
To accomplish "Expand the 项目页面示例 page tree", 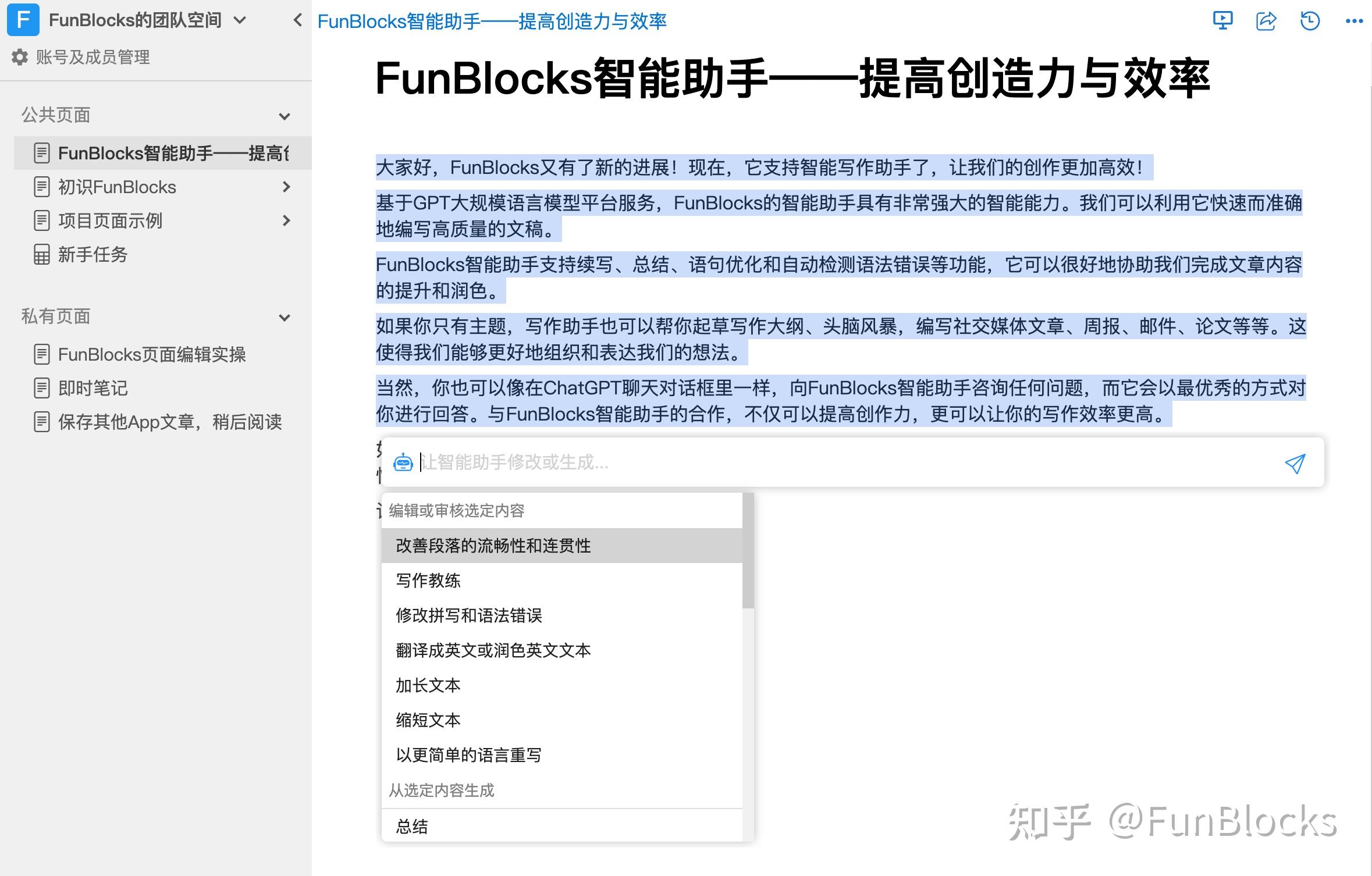I will click(286, 221).
